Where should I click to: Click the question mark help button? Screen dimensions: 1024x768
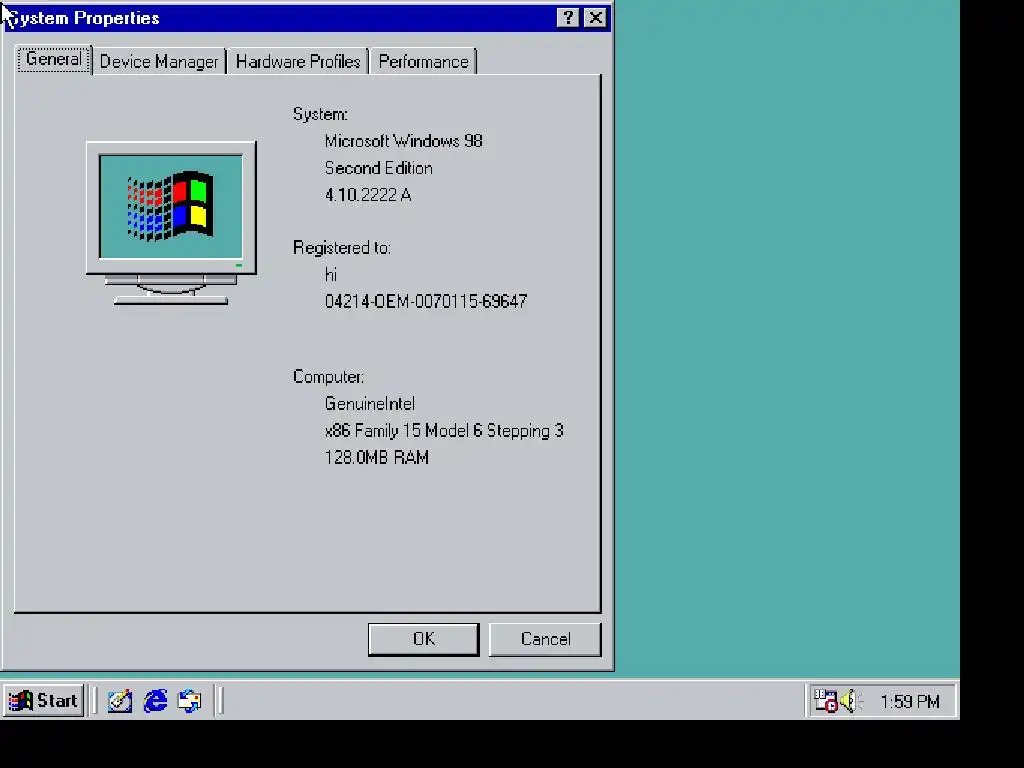click(x=568, y=18)
